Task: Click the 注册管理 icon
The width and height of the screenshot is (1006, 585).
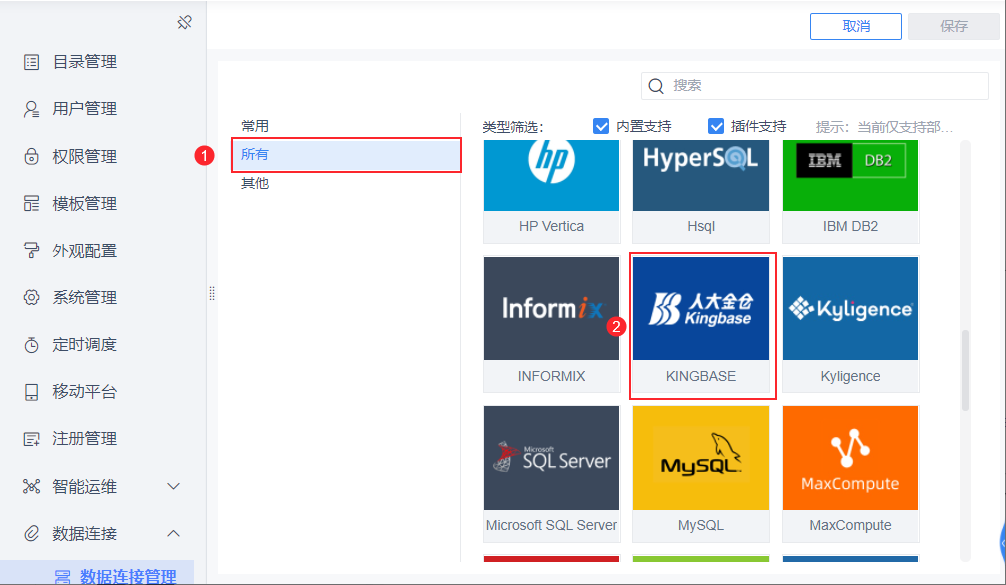Action: (31, 439)
